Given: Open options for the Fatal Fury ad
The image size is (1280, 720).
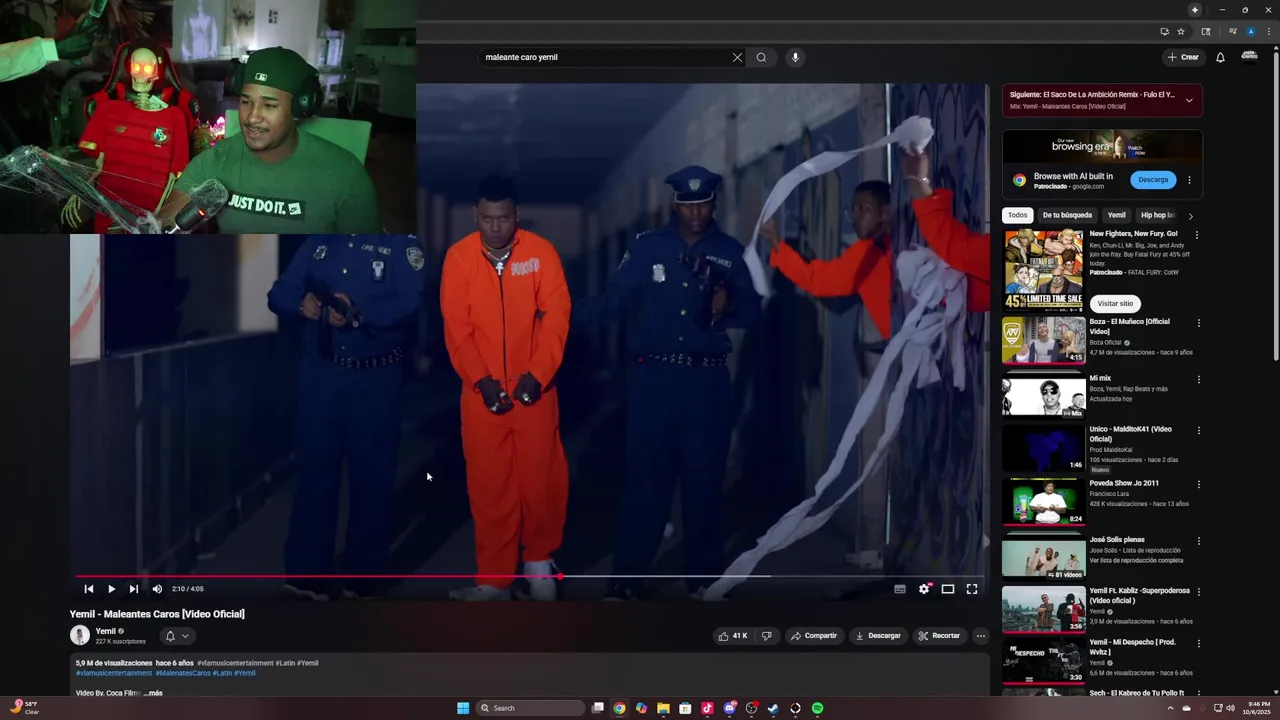Looking at the screenshot, I should click(x=1197, y=236).
